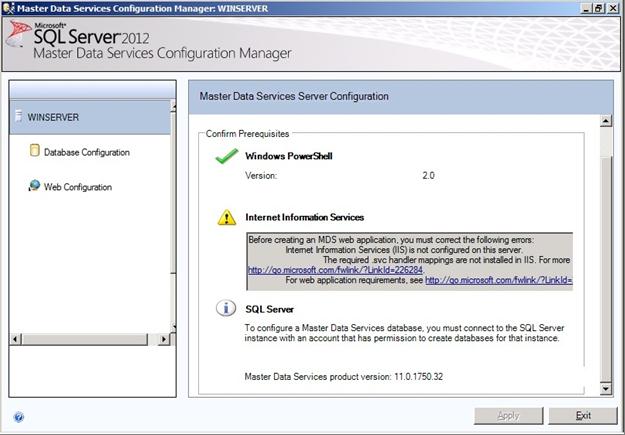Open the LinkId=226284 Microsoft link

pos(335,270)
